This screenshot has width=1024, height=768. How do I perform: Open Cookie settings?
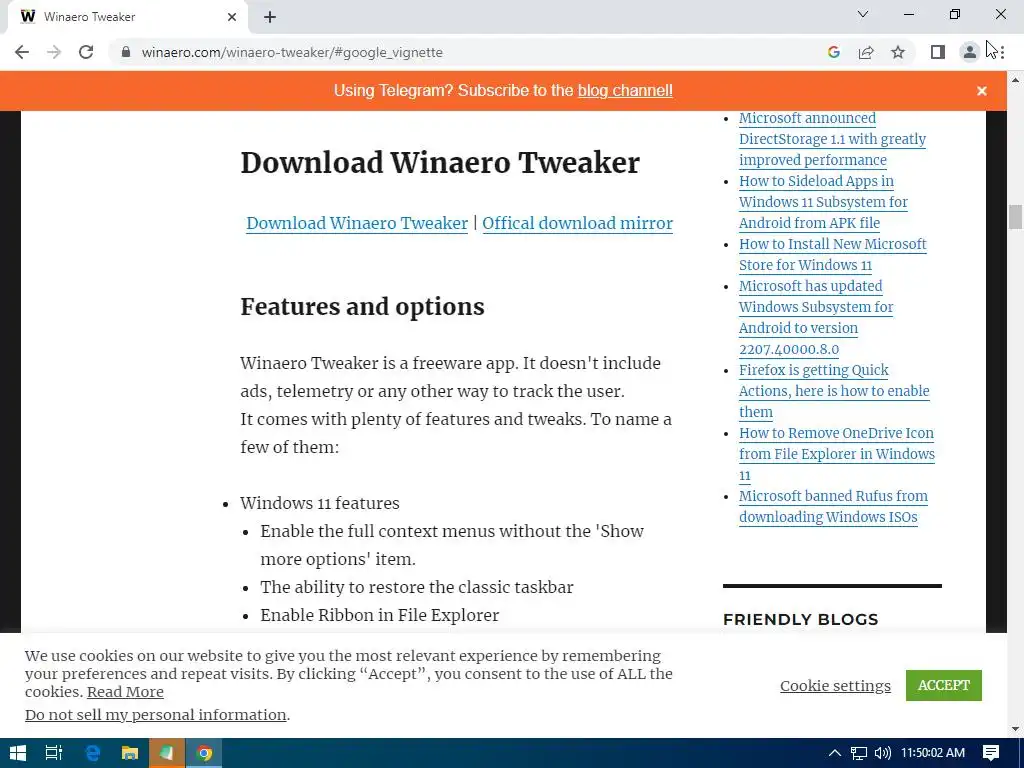[835, 686]
